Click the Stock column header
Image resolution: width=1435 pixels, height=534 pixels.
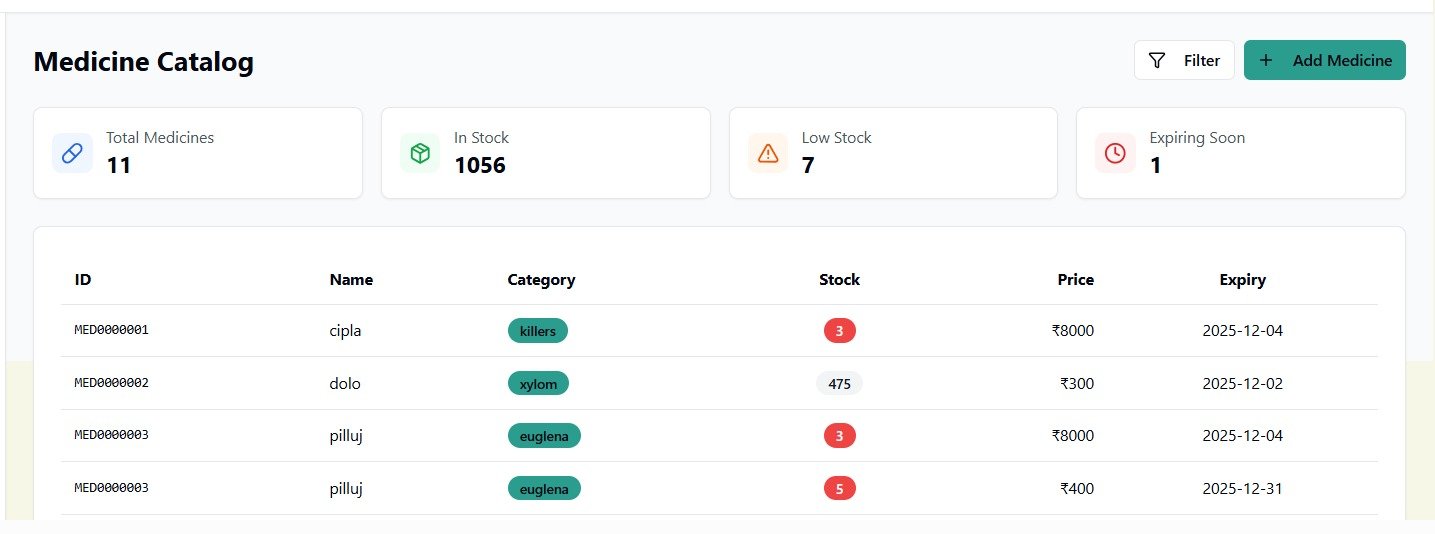tap(839, 280)
